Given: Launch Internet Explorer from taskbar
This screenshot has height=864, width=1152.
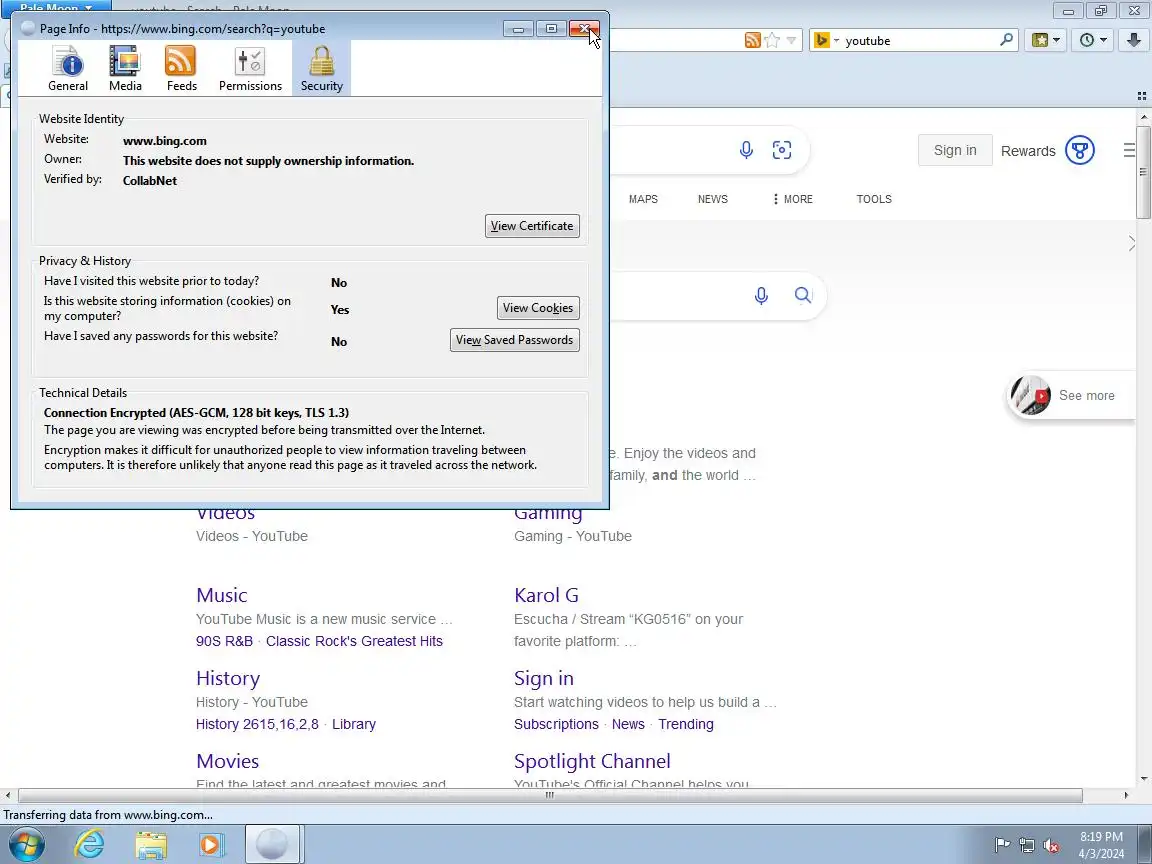Looking at the screenshot, I should pos(89,845).
